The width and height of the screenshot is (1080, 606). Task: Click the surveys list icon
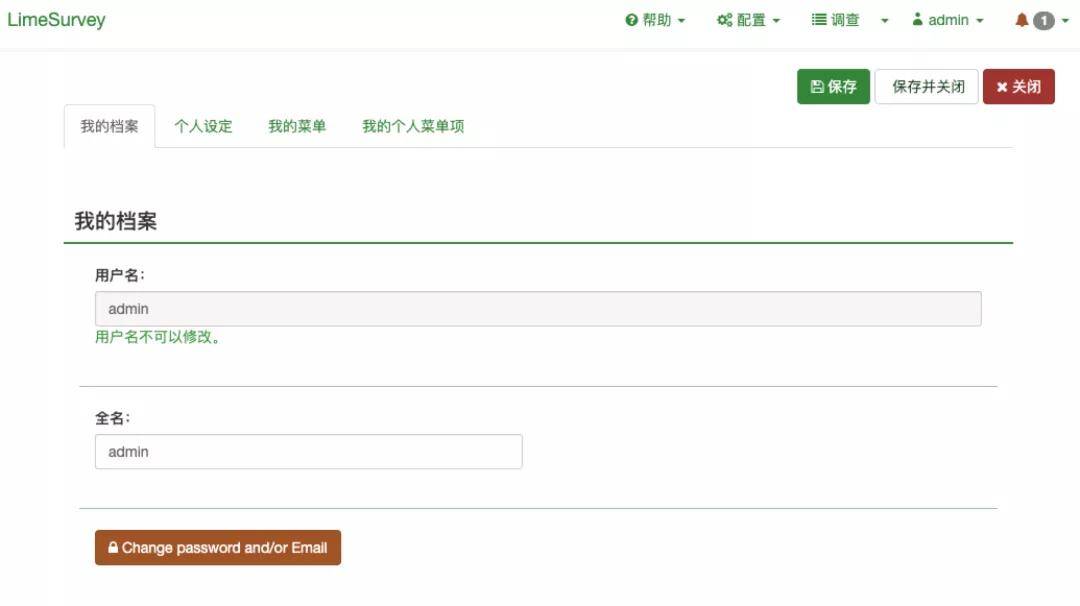tap(818, 20)
